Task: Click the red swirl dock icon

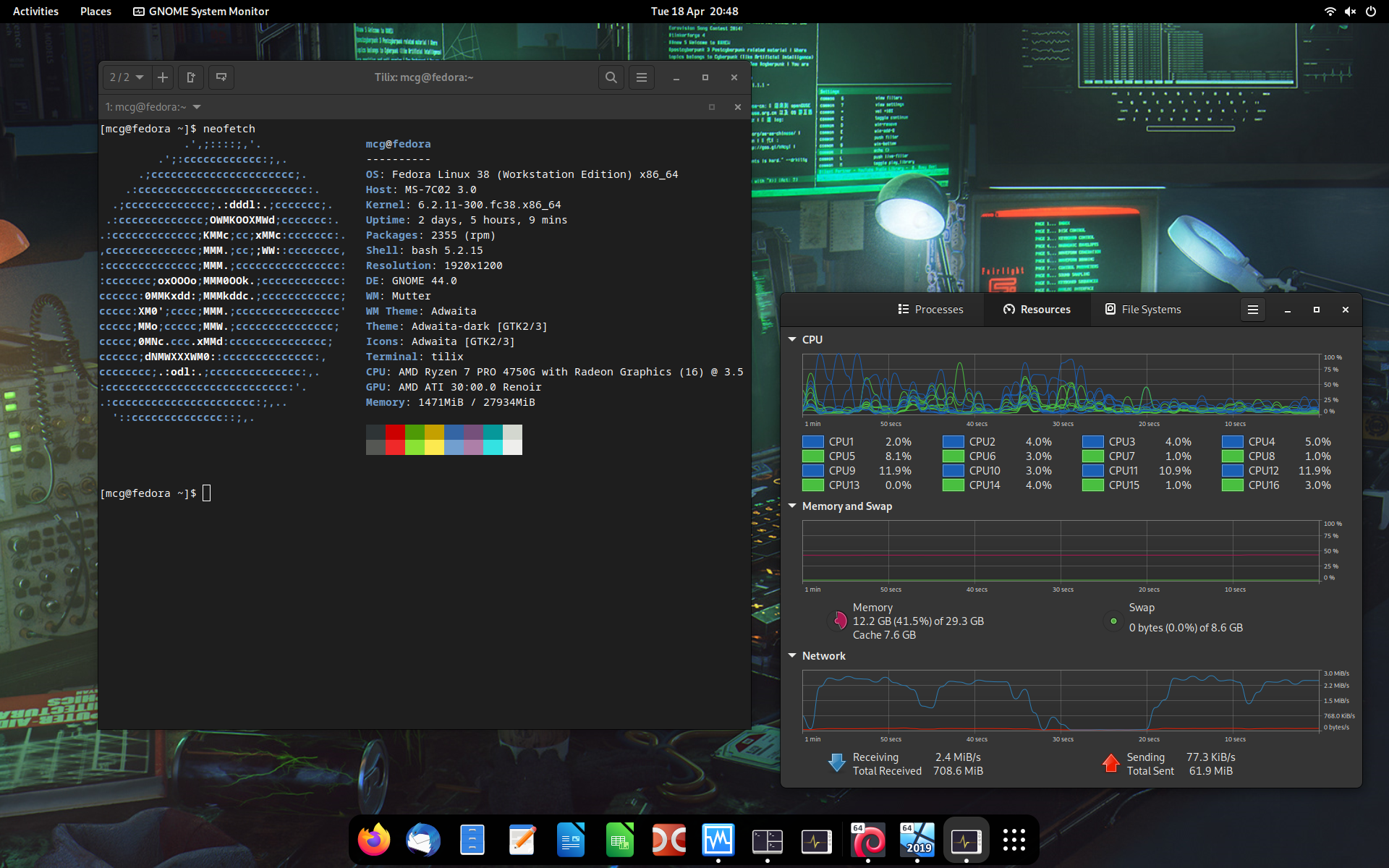Action: [868, 840]
